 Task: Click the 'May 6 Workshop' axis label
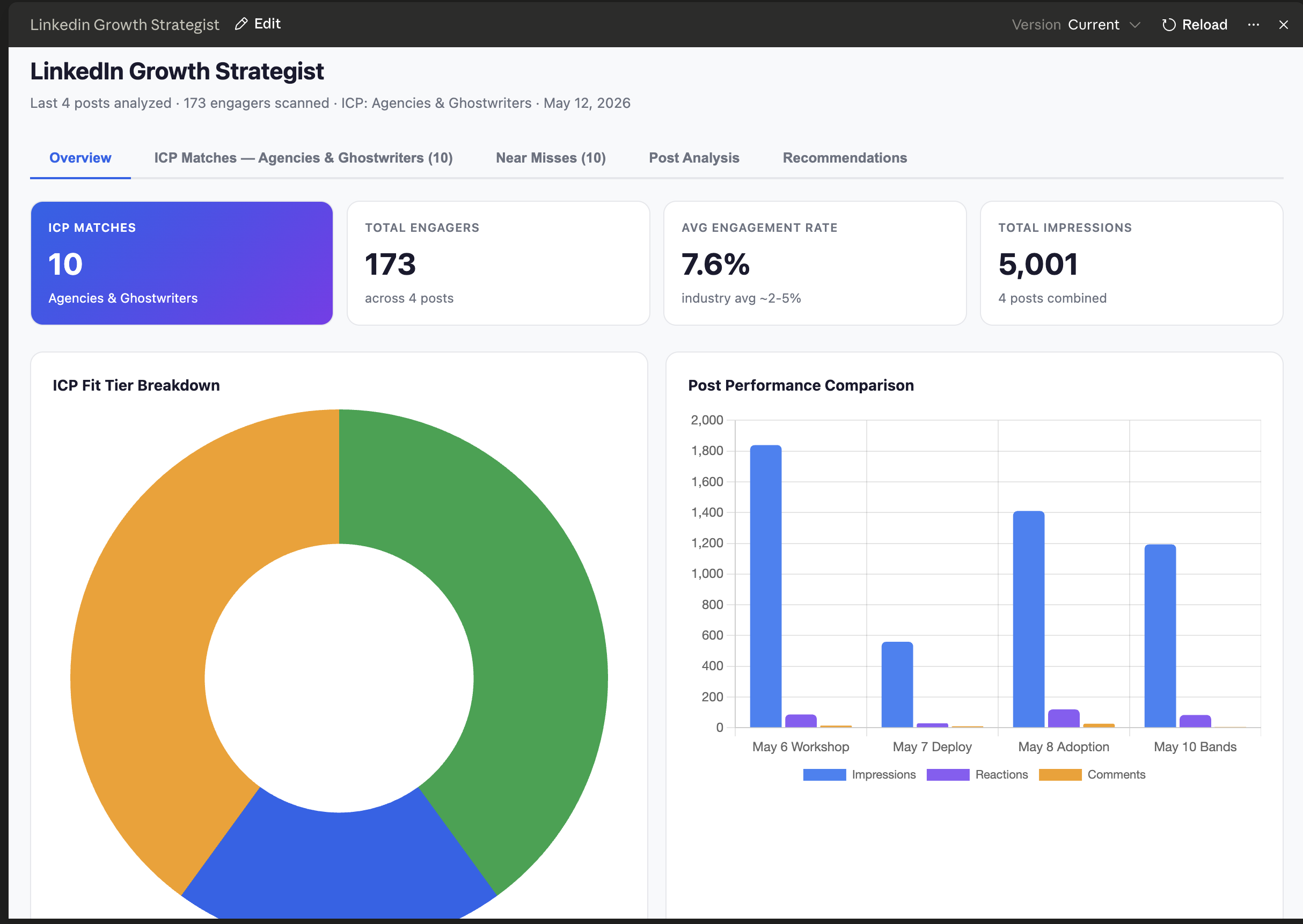pos(801,746)
